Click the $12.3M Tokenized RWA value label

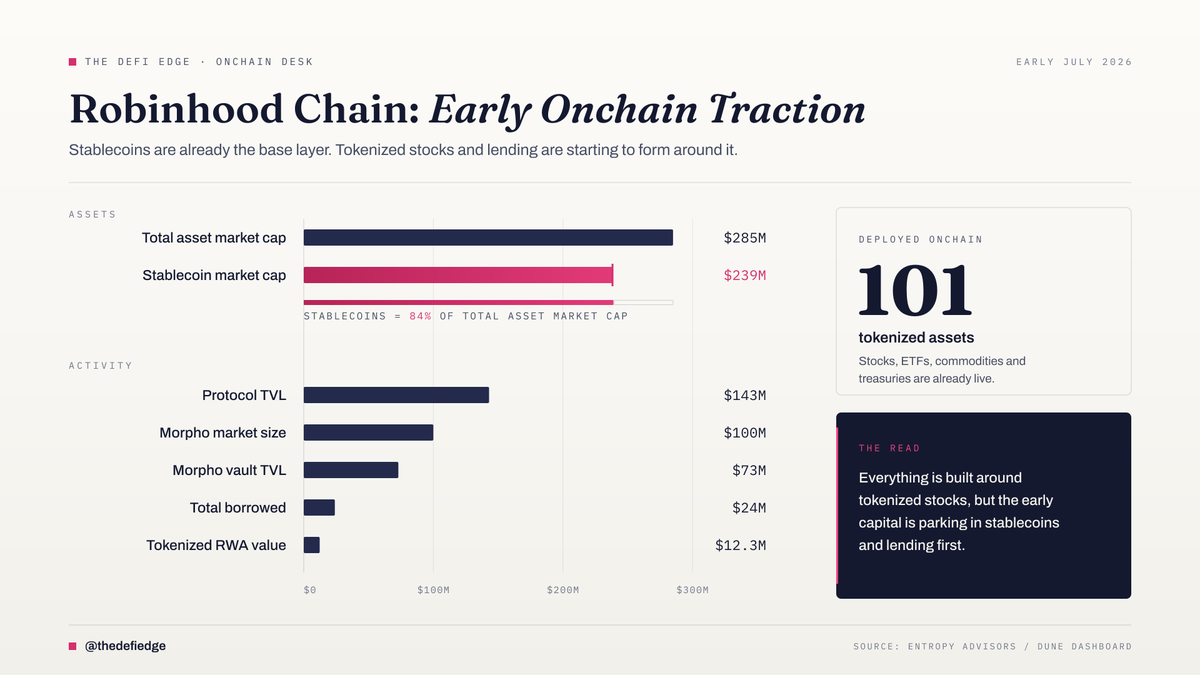pyautogui.click(x=741, y=545)
